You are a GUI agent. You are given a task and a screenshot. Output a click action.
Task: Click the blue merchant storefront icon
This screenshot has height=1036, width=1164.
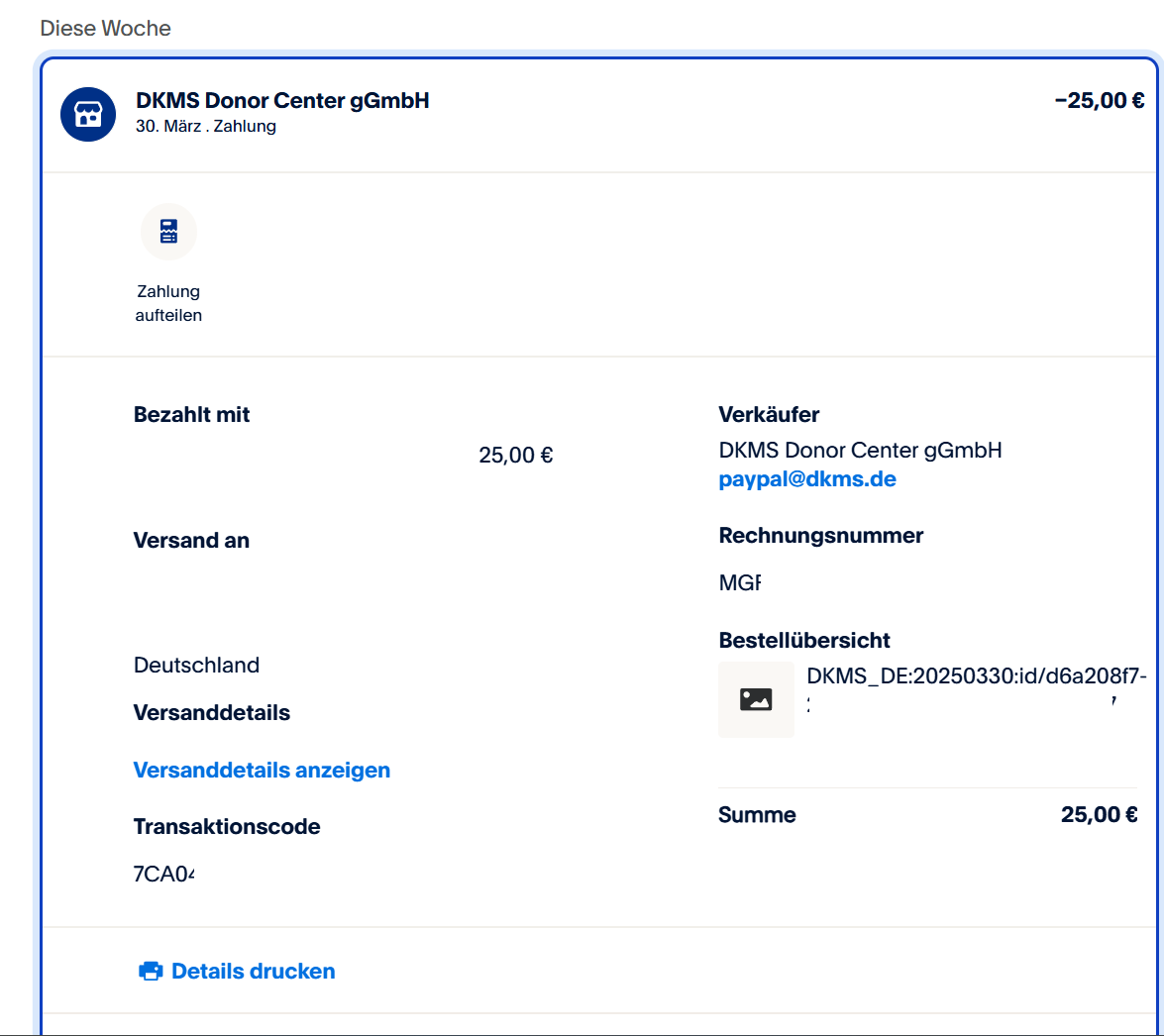[88, 114]
